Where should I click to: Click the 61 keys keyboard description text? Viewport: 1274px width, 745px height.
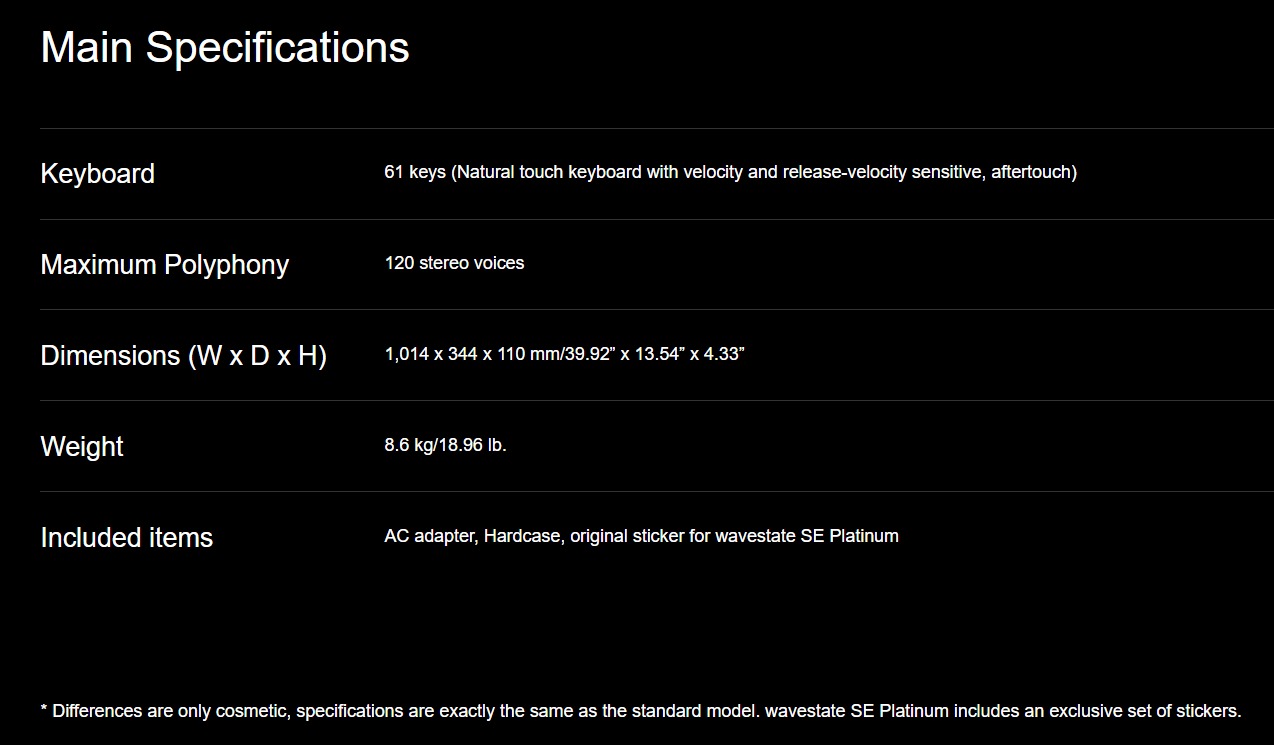(730, 172)
